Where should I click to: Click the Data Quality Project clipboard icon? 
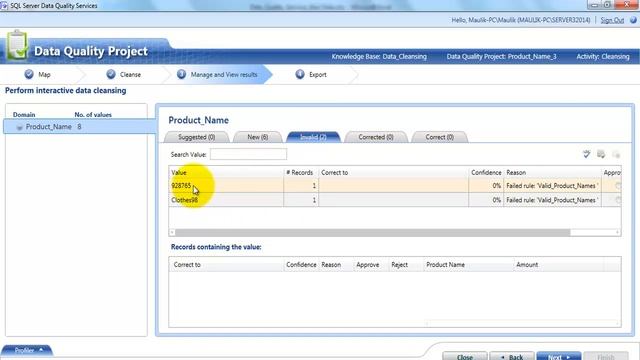click(x=17, y=45)
